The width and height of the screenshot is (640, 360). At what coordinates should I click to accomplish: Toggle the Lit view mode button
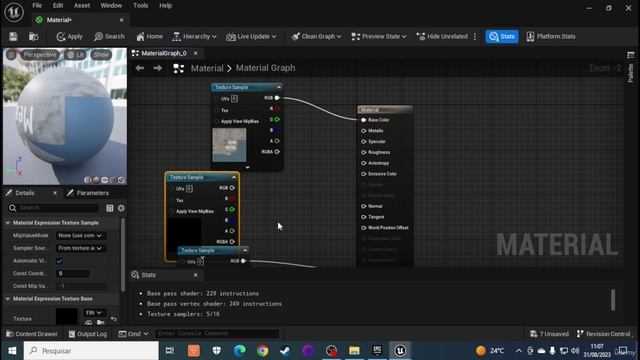pyautogui.click(x=76, y=55)
